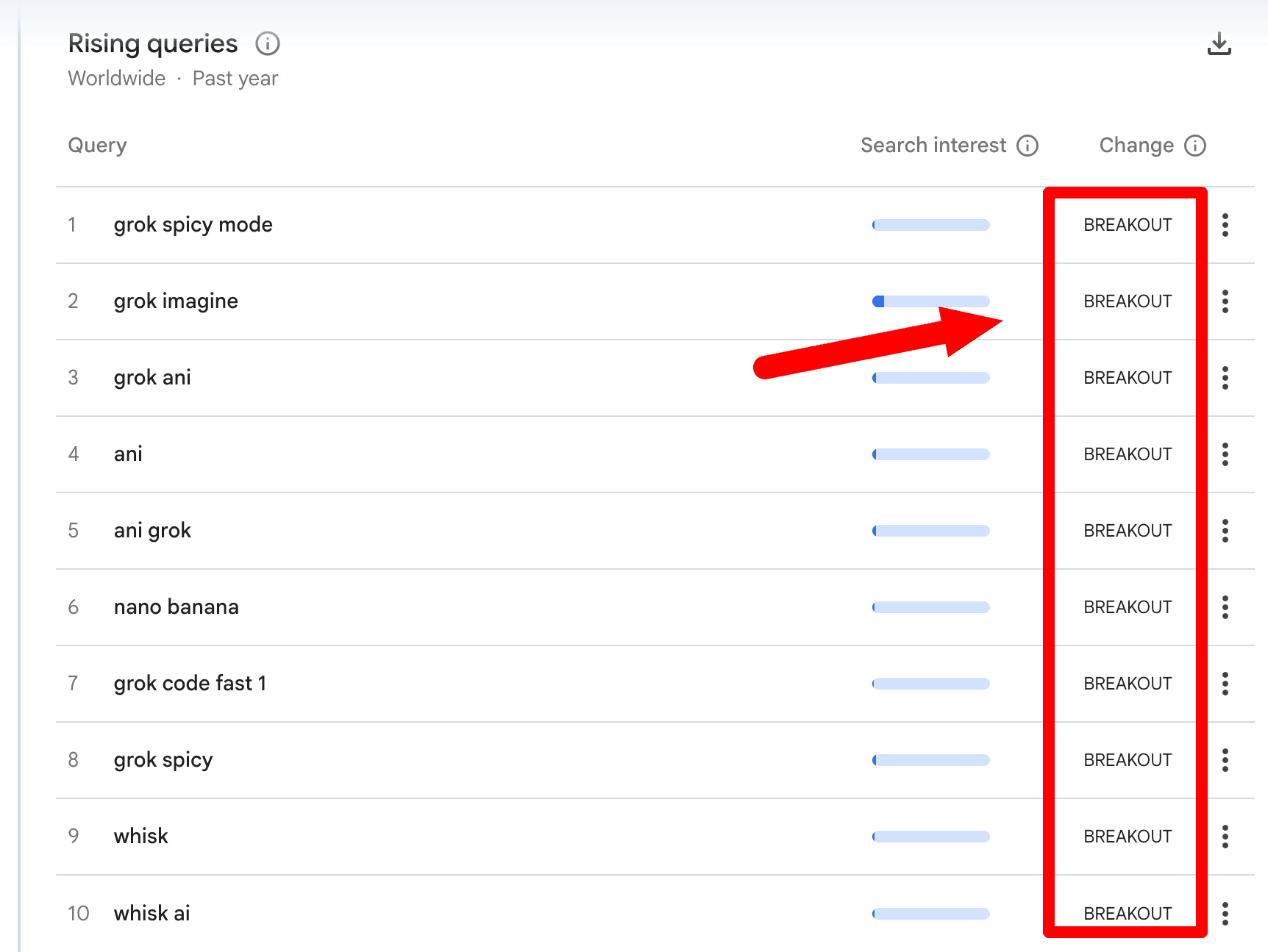The image size is (1268, 952).
Task: Open the row 4 'ani' query
Action: tap(128, 454)
